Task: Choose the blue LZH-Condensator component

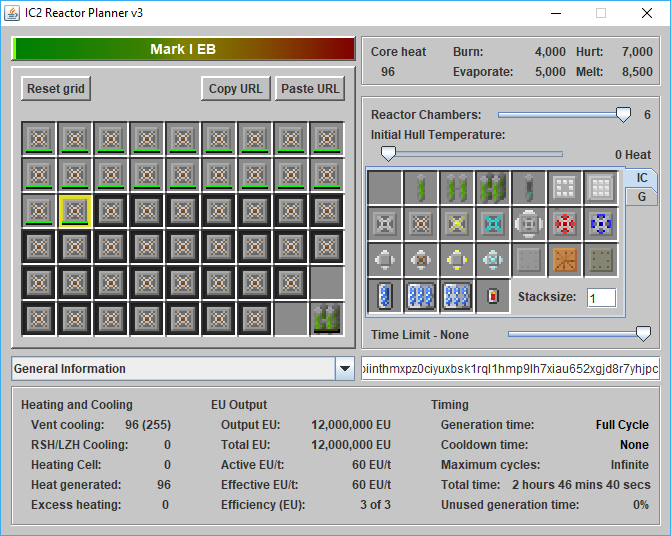Action: tap(600, 224)
